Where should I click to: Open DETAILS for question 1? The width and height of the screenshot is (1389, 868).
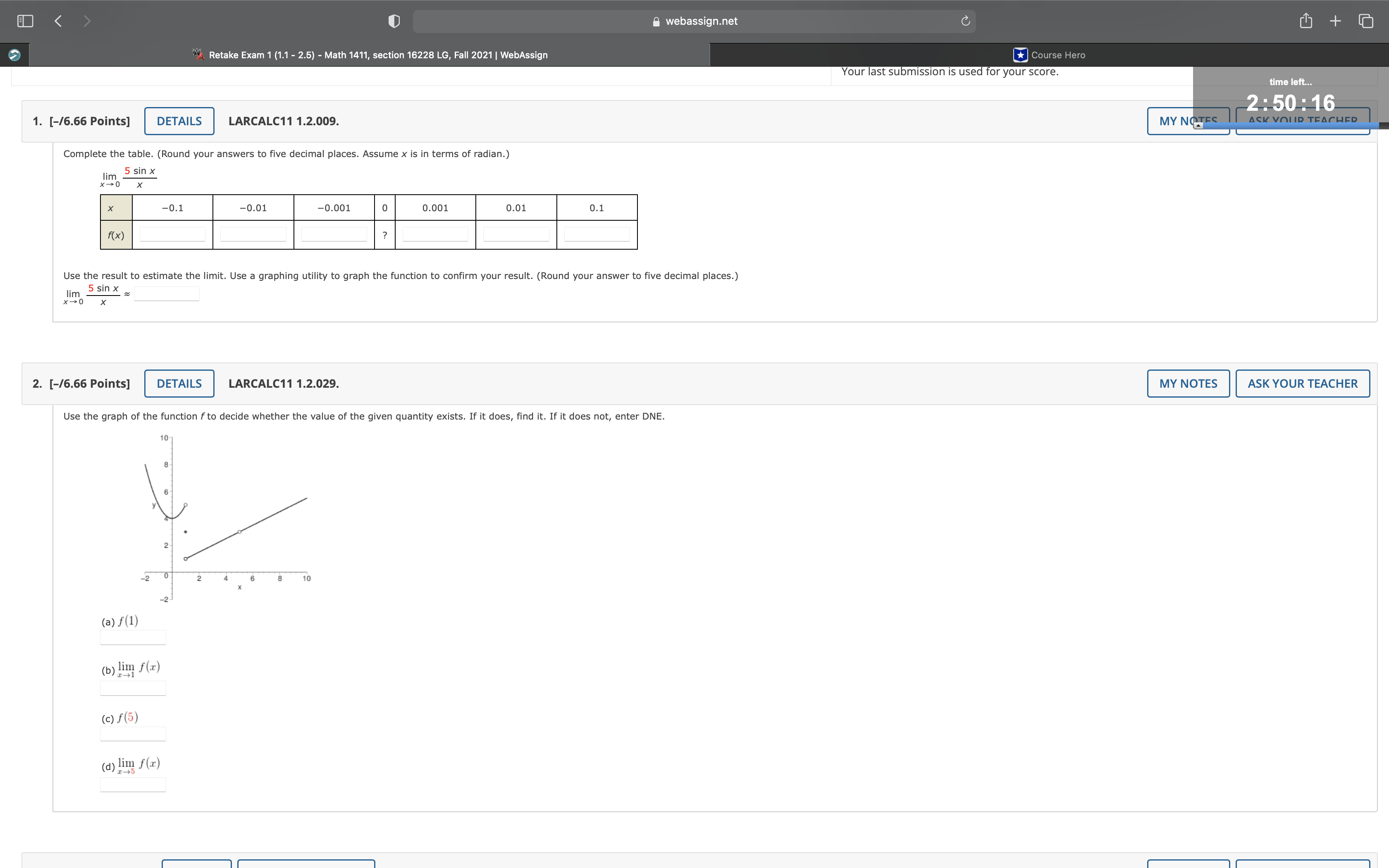(x=179, y=121)
